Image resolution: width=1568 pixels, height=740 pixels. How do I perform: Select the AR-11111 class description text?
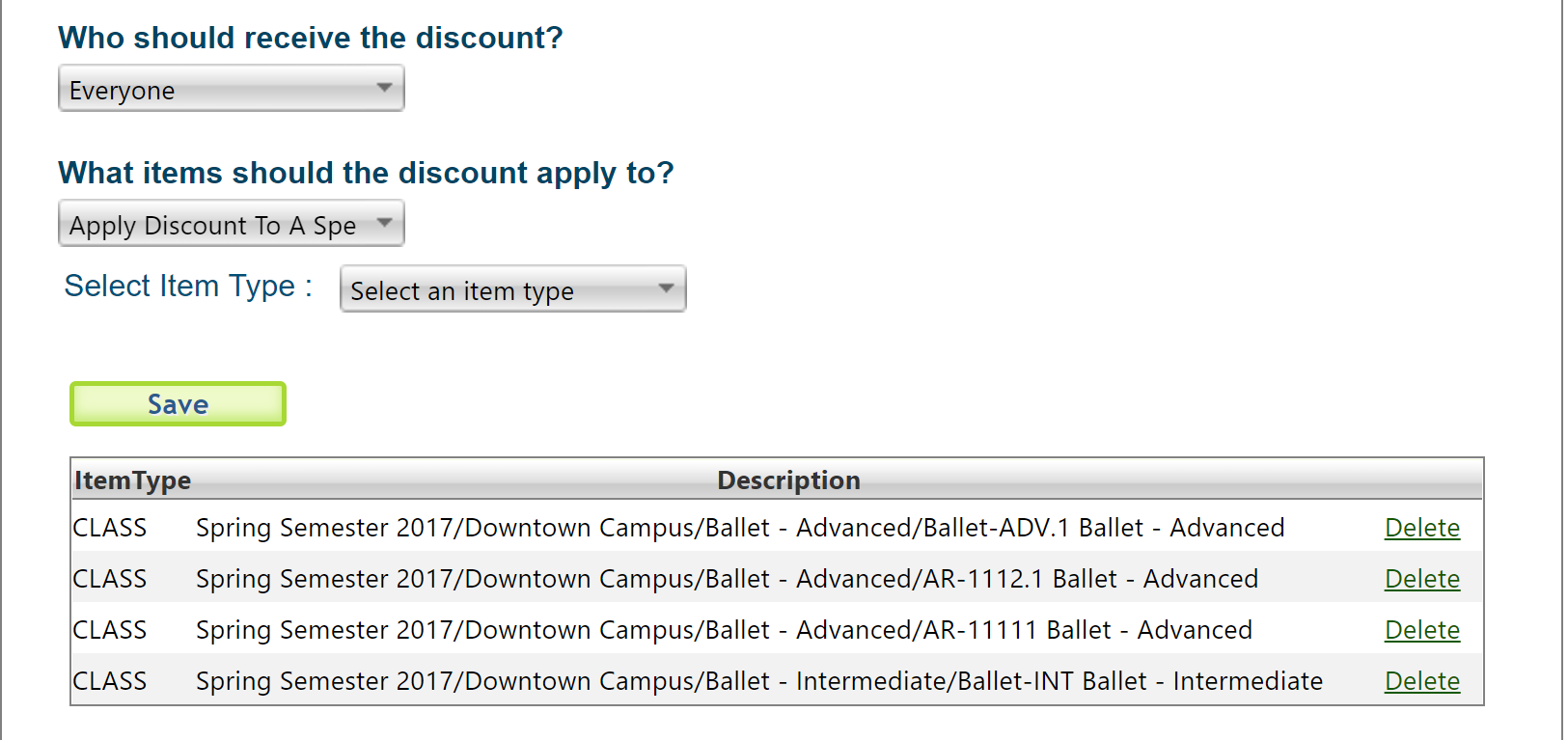coord(724,630)
